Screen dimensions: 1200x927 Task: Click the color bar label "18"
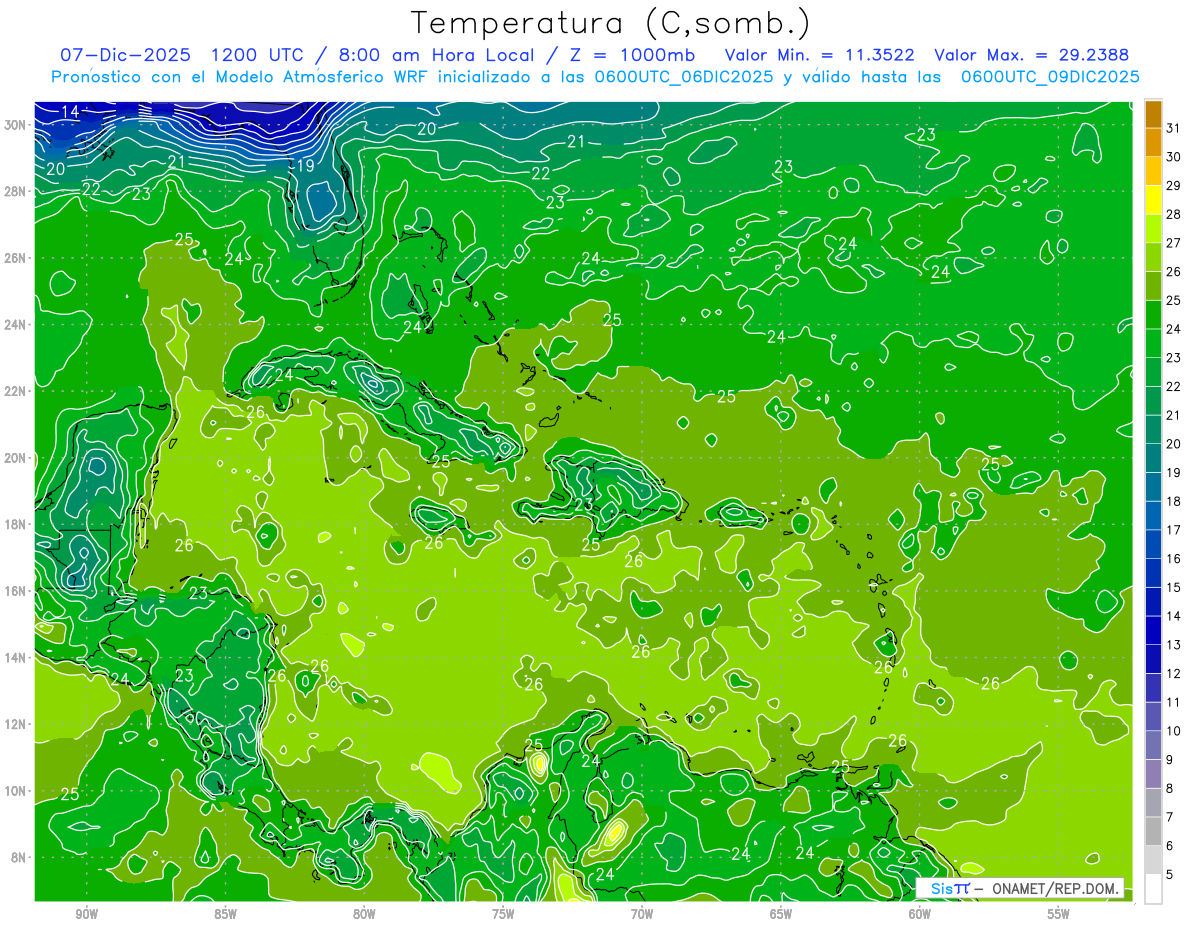(x=1174, y=501)
